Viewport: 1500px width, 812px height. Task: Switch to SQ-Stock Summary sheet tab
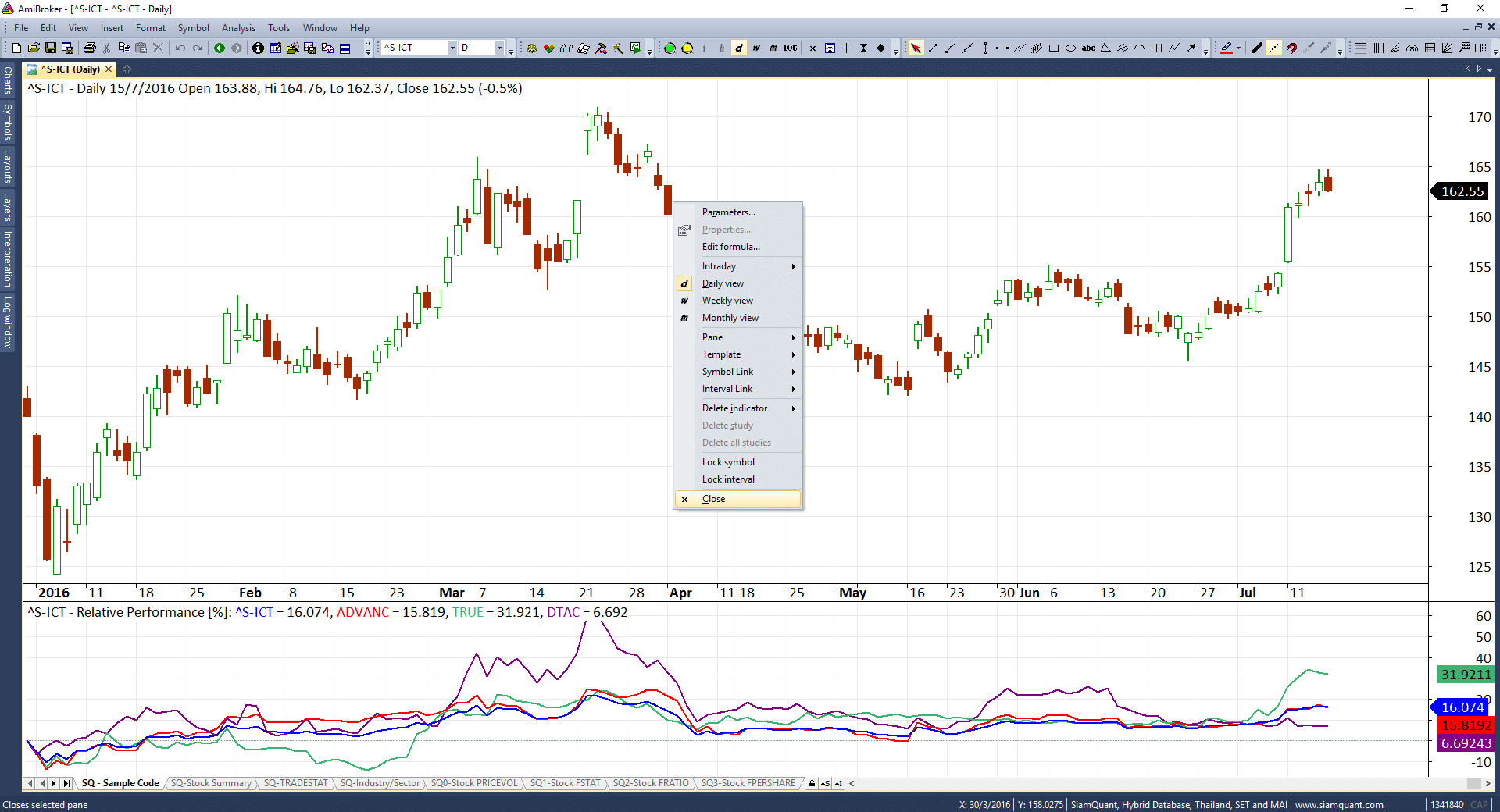point(211,783)
